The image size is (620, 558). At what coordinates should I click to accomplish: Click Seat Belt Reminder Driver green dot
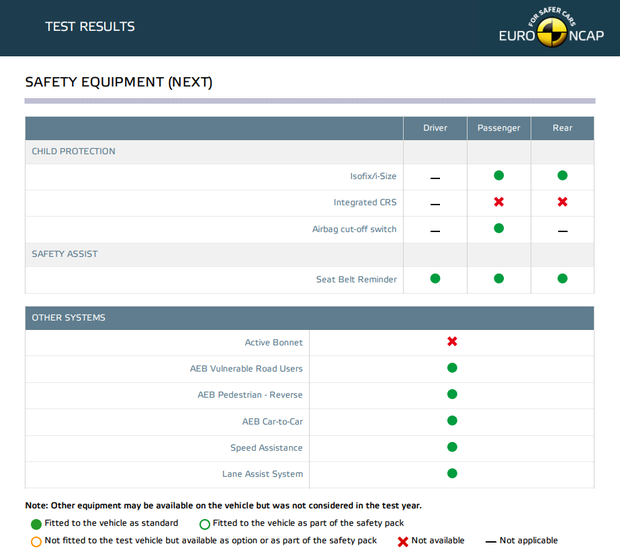(435, 279)
